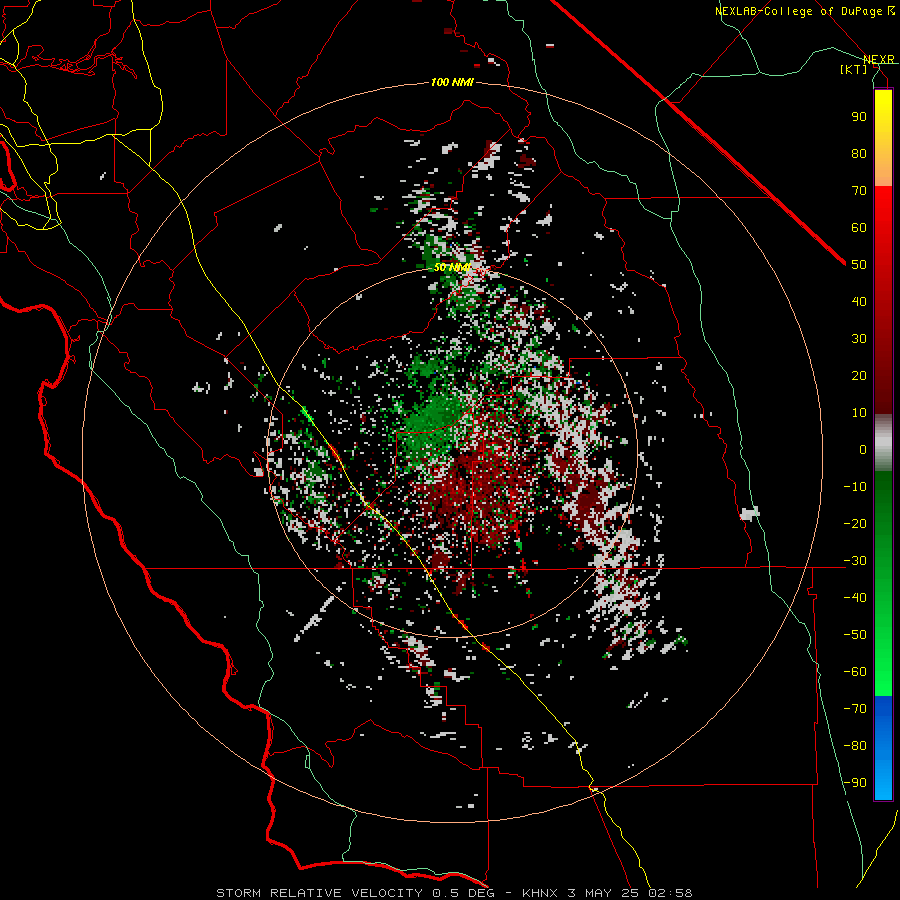
Task: Select the 30 value on velocity scale
Action: click(x=859, y=339)
